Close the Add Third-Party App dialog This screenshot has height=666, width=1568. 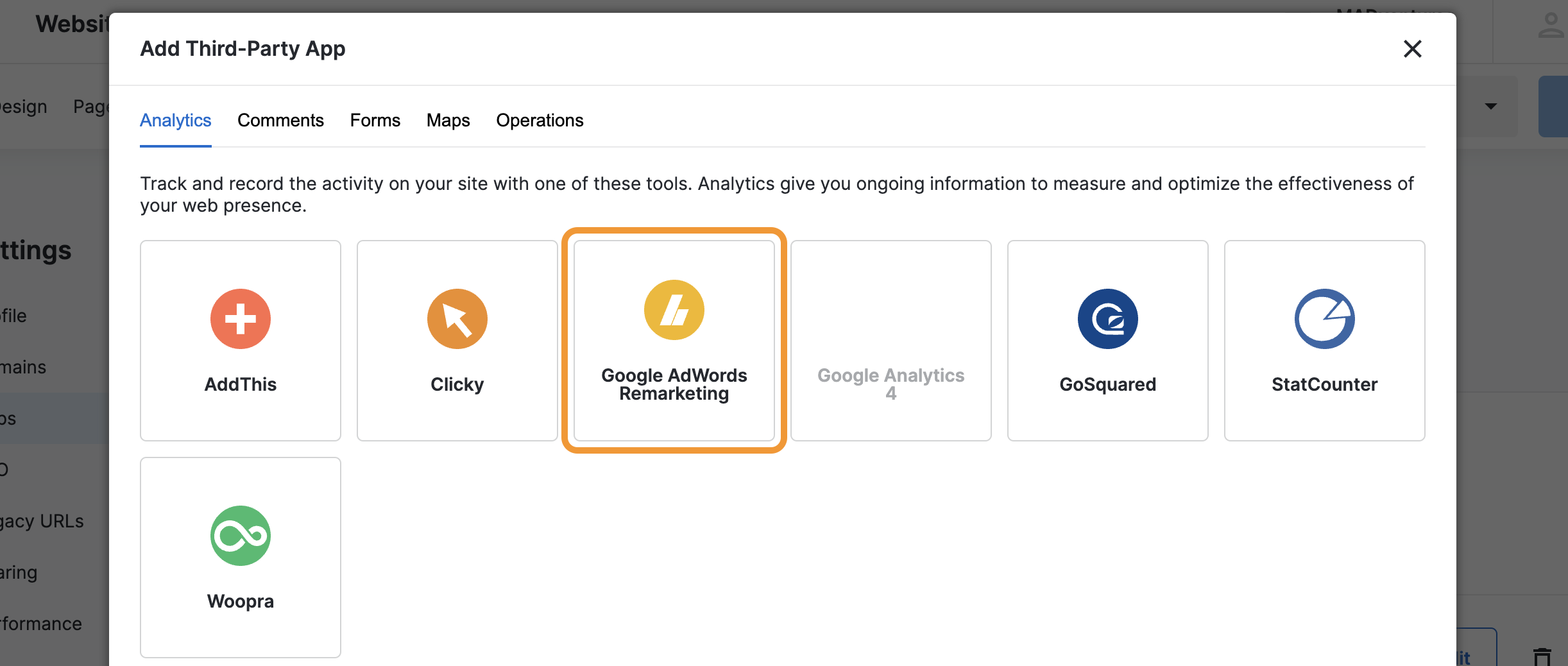pos(1413,49)
